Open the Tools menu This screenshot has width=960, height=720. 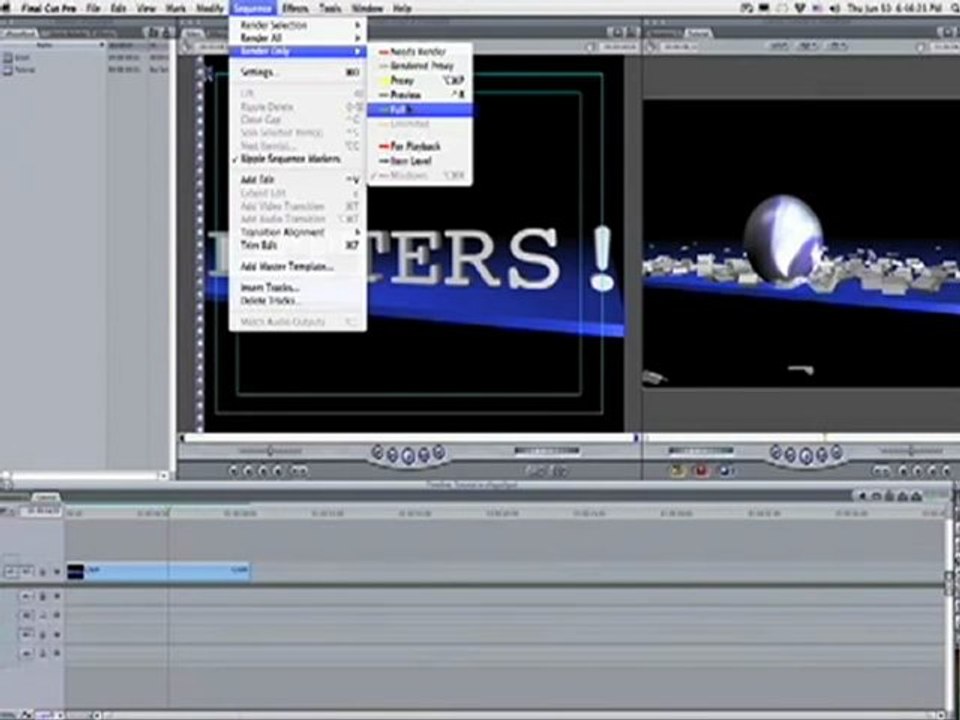point(330,8)
